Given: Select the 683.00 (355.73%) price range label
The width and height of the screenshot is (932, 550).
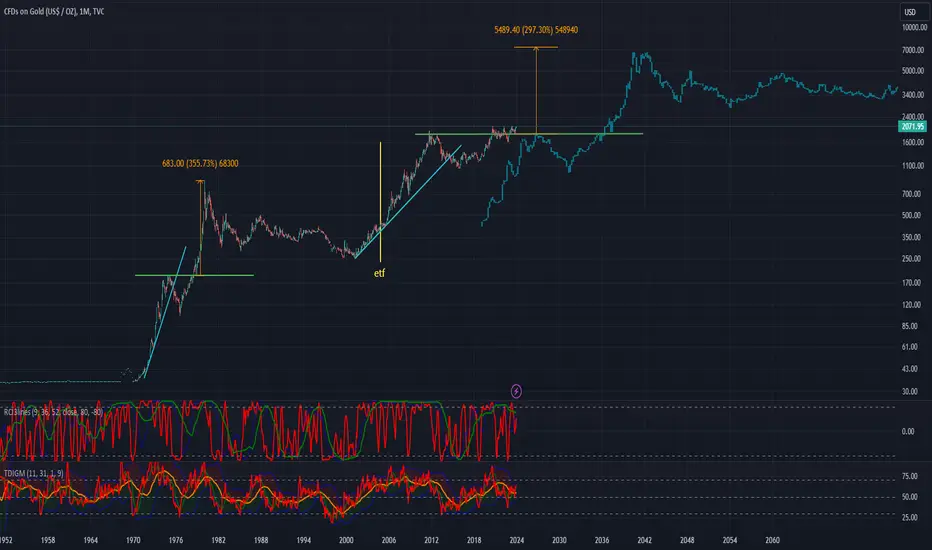Looking at the screenshot, I should [x=200, y=164].
